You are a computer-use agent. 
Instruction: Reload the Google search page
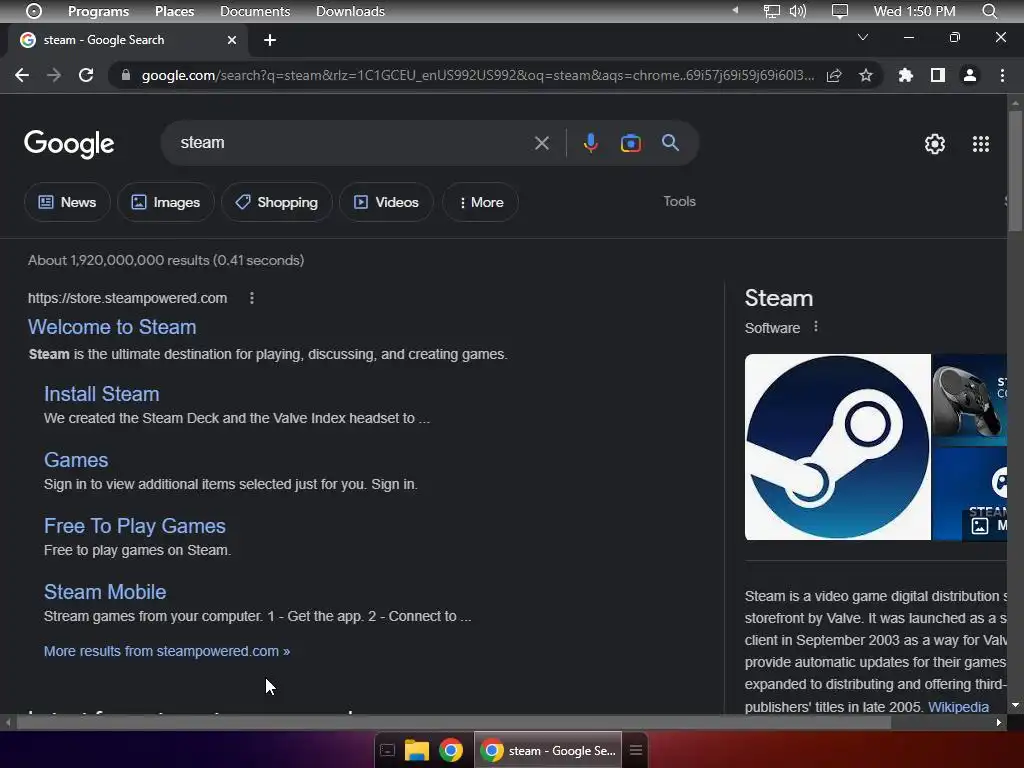click(86, 75)
